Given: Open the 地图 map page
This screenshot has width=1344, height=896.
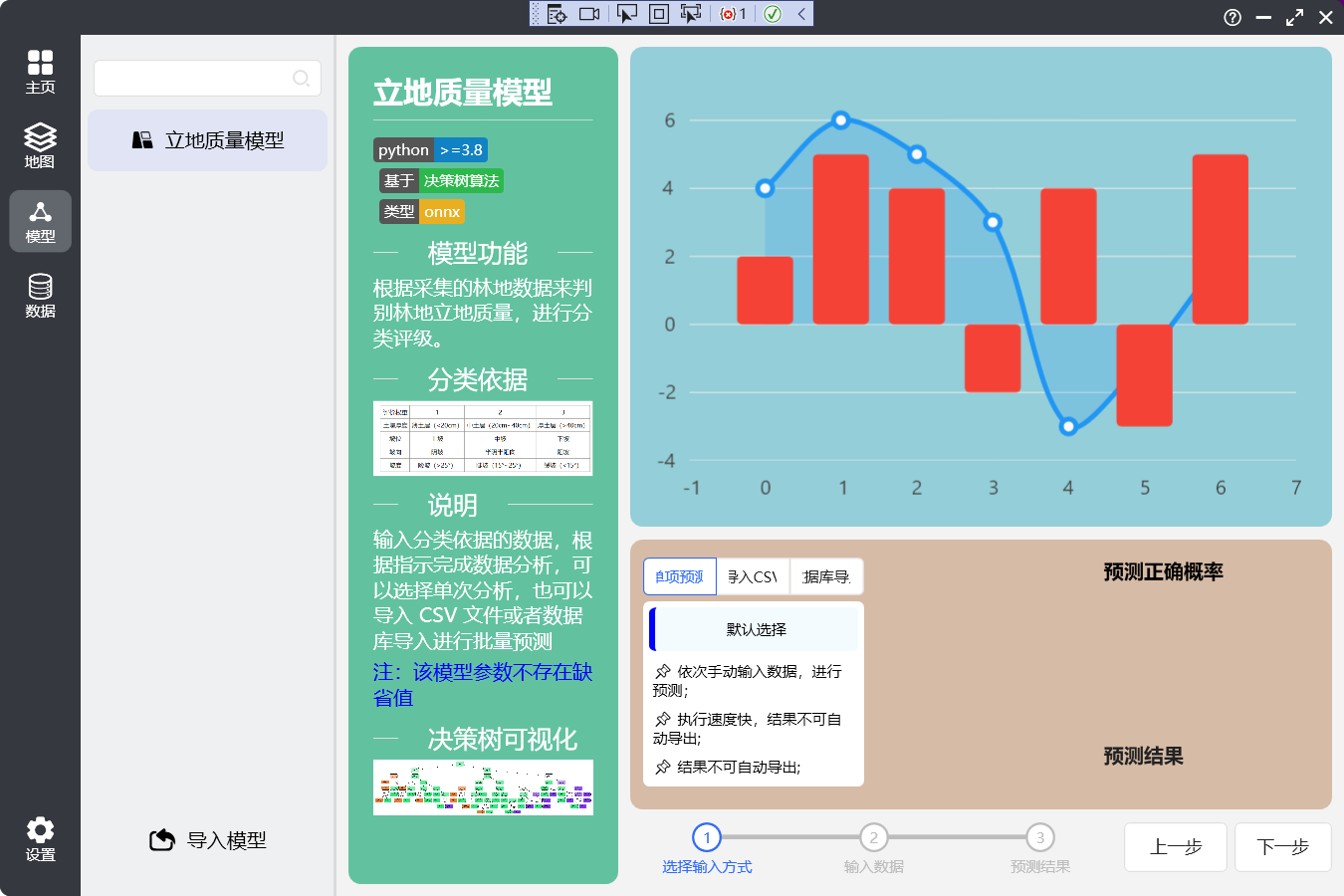Looking at the screenshot, I should point(40,145).
